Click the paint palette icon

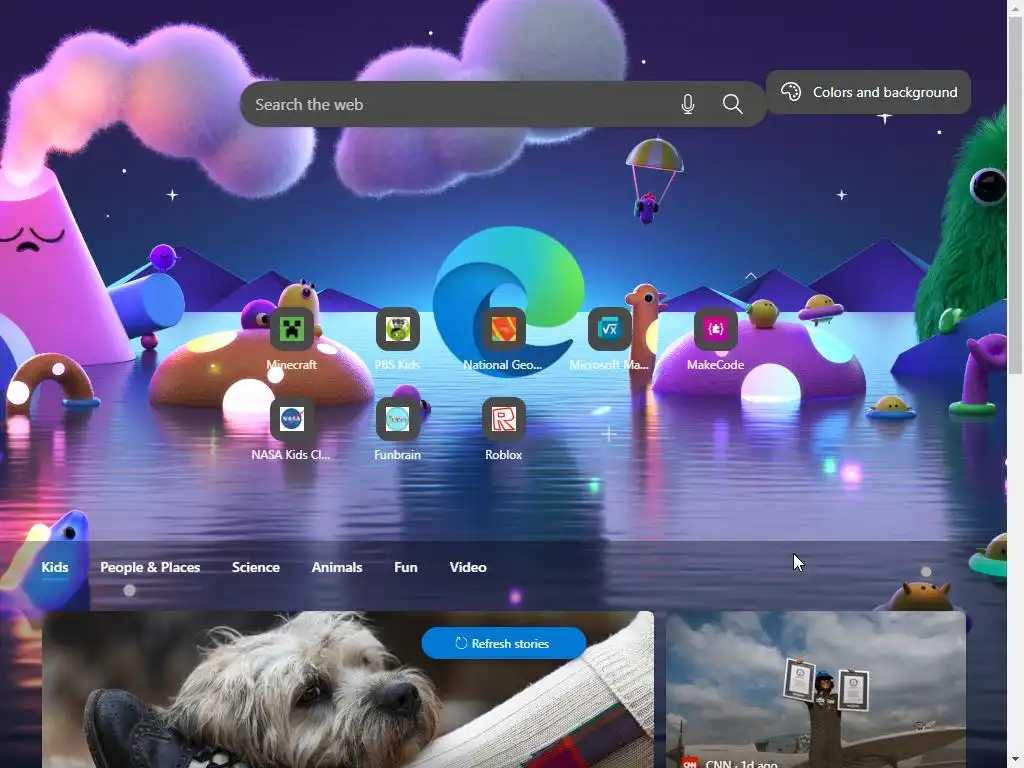tap(791, 92)
